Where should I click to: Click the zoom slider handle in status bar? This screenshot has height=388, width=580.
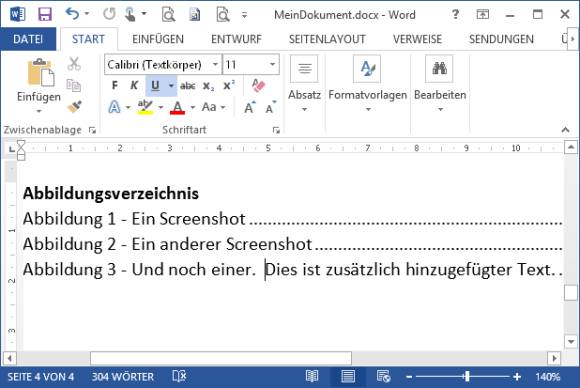point(467,377)
